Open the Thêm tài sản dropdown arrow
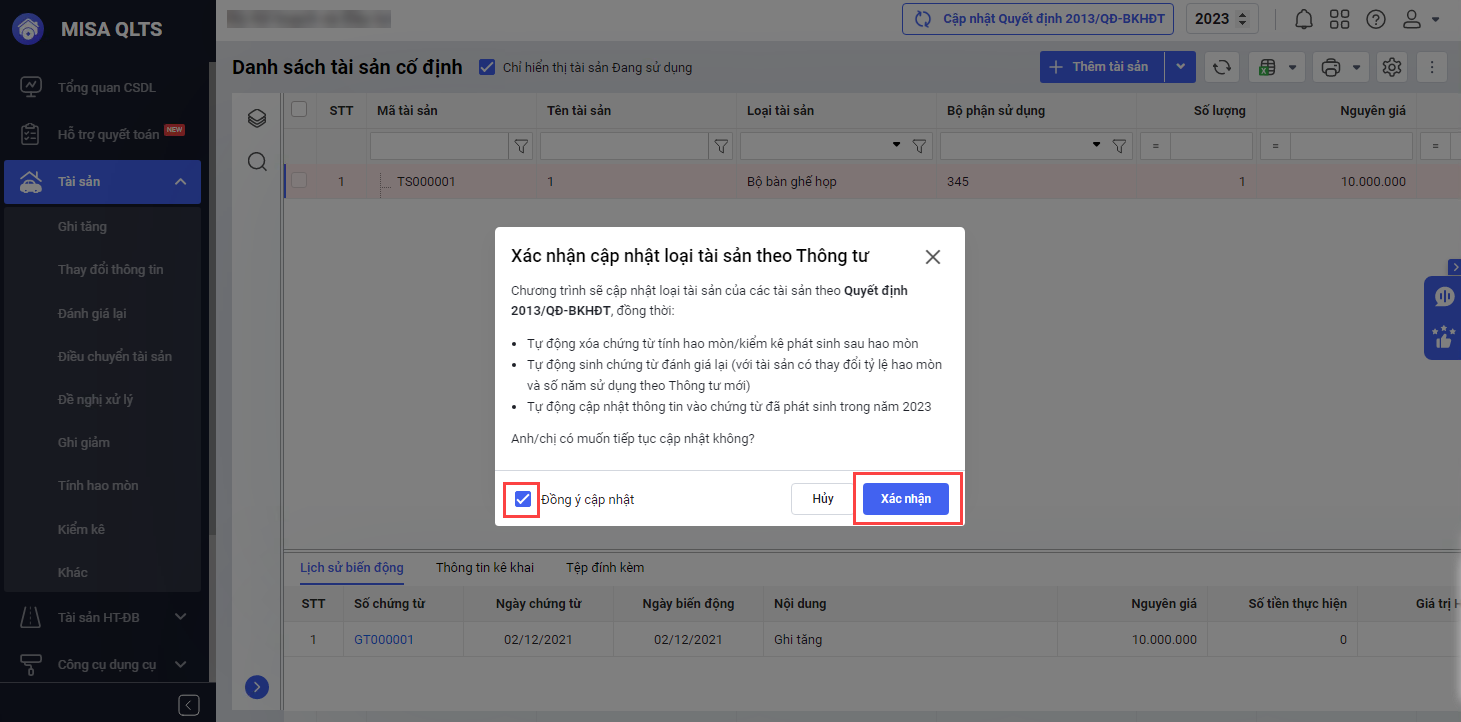The image size is (1461, 722). pyautogui.click(x=1181, y=67)
